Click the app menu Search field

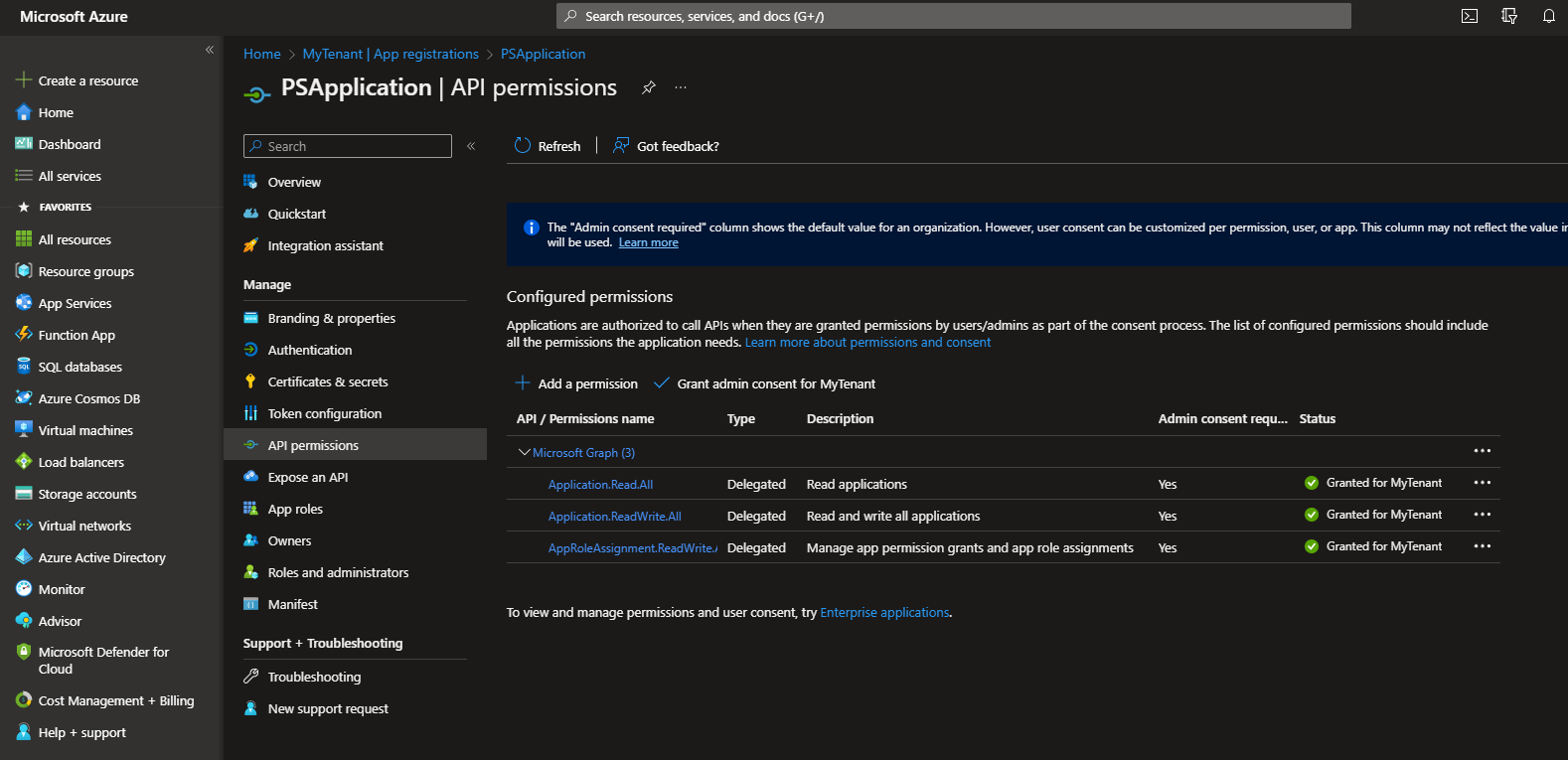(348, 146)
